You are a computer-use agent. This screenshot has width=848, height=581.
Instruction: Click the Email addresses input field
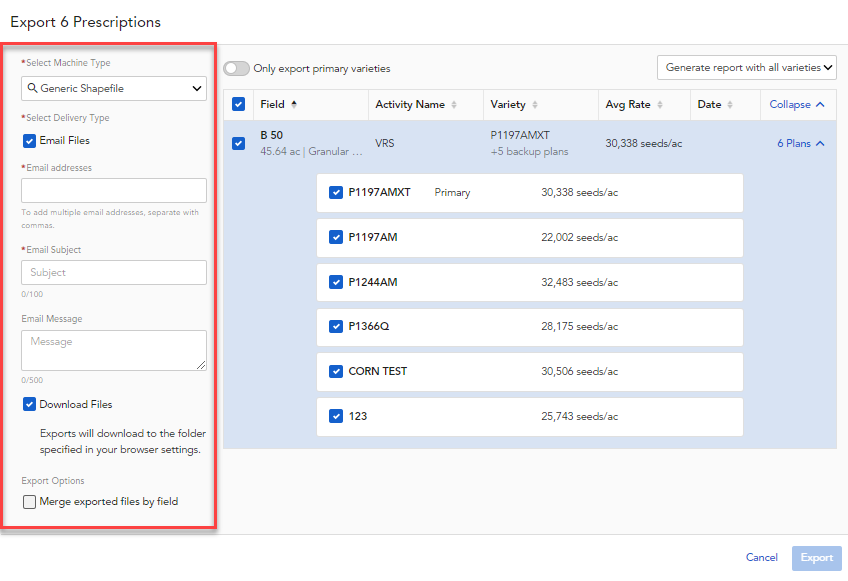[114, 191]
